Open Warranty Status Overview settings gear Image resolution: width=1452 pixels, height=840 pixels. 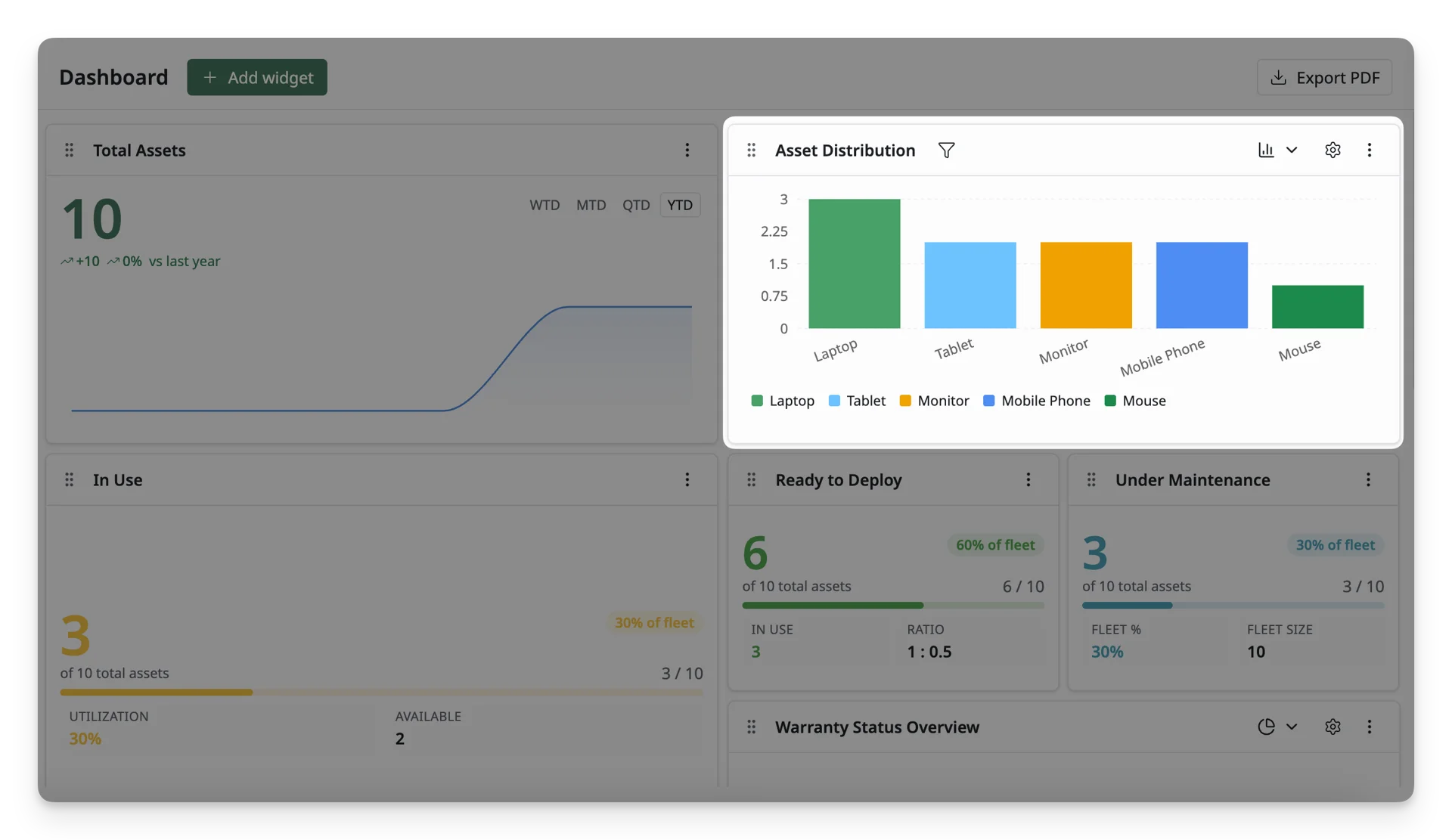pyautogui.click(x=1333, y=727)
